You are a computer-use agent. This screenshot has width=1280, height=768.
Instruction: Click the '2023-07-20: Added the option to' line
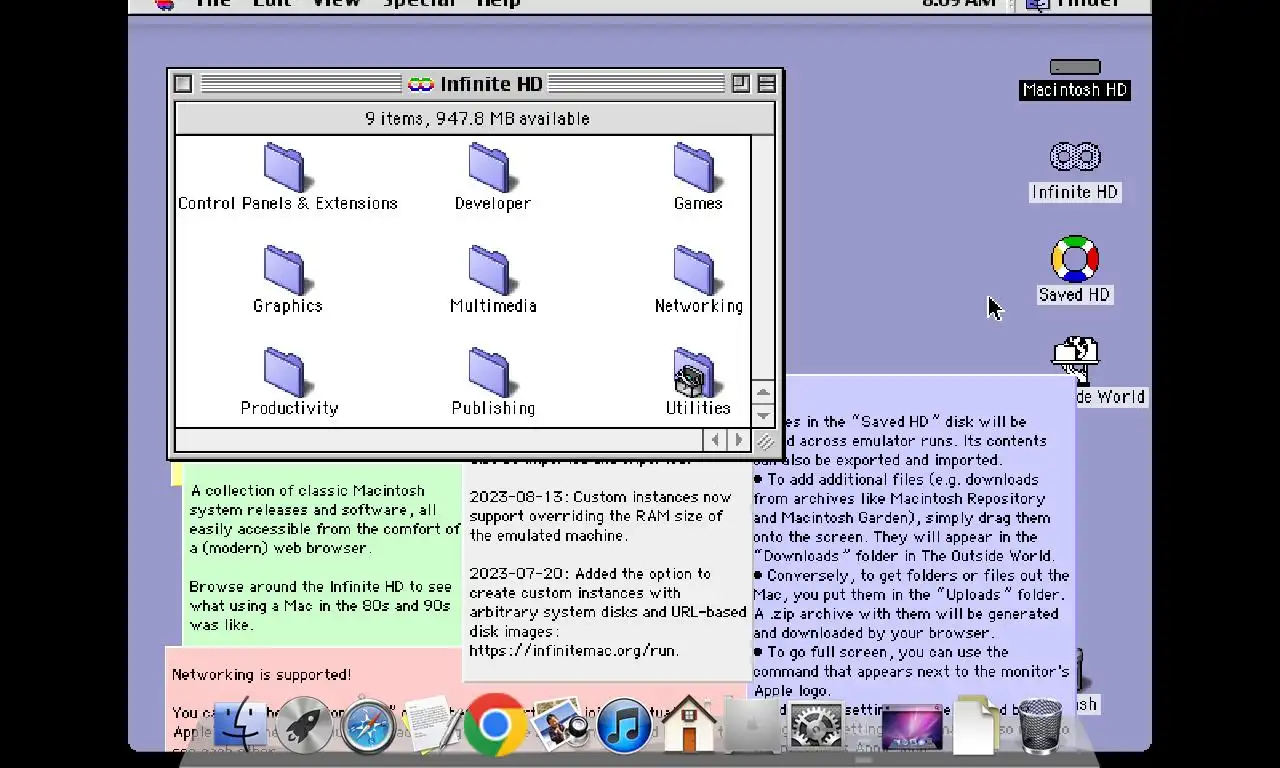[590, 574]
